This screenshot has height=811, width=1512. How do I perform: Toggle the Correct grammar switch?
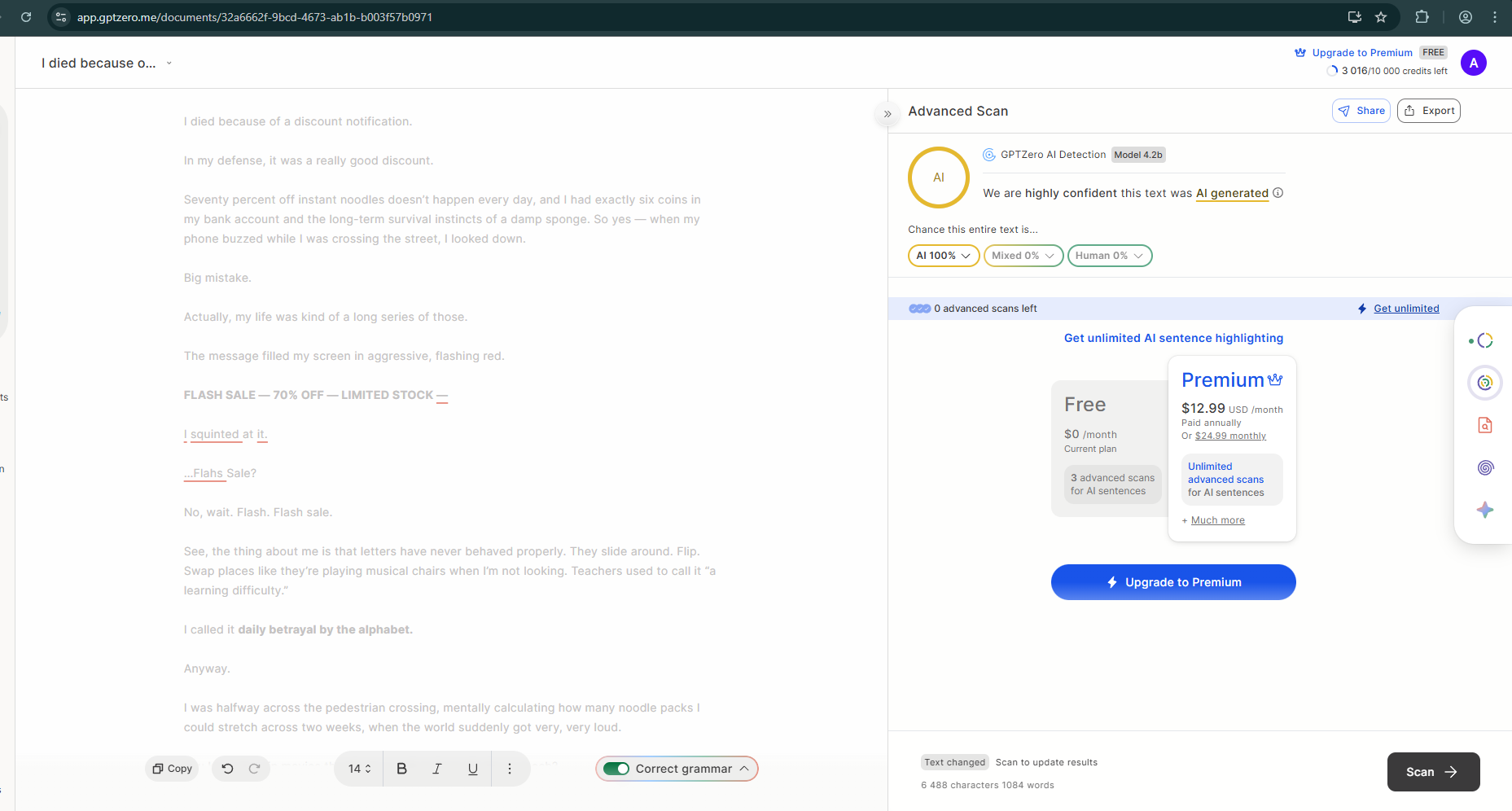click(616, 769)
